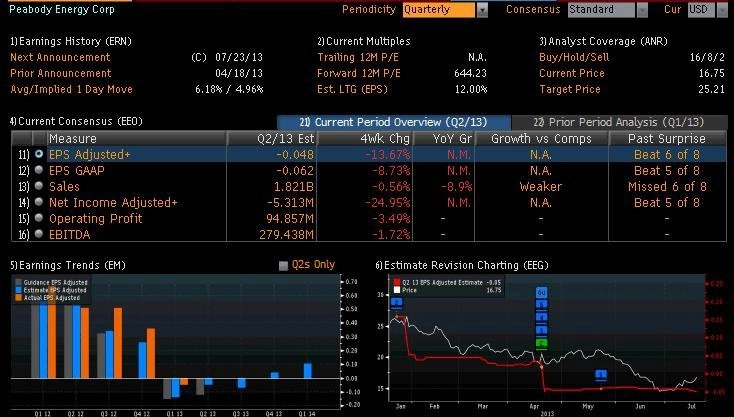Click the EPS Adjusted+ measure label
Screen dimensions: 734x417
pyautogui.click(x=89, y=154)
